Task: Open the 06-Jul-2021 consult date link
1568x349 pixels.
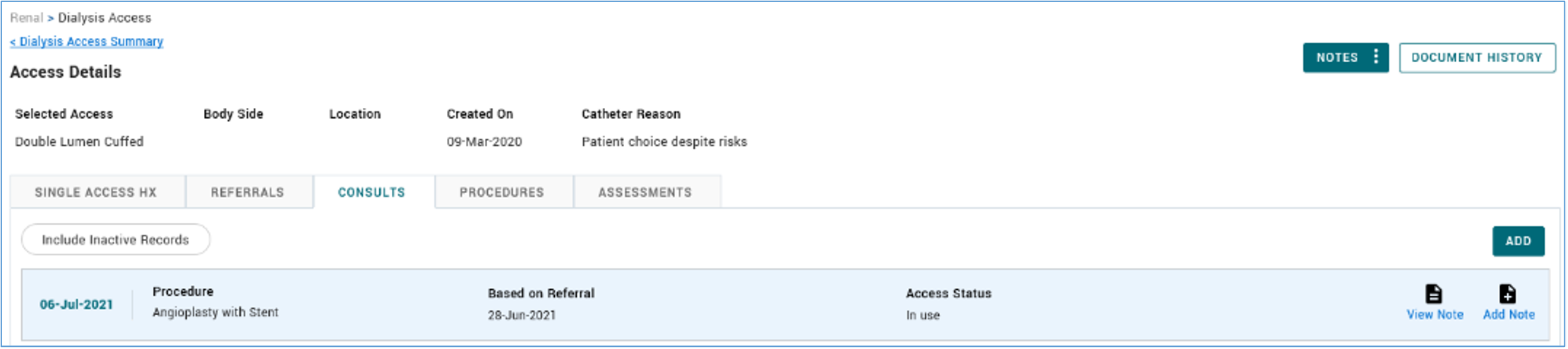Action: [76, 305]
